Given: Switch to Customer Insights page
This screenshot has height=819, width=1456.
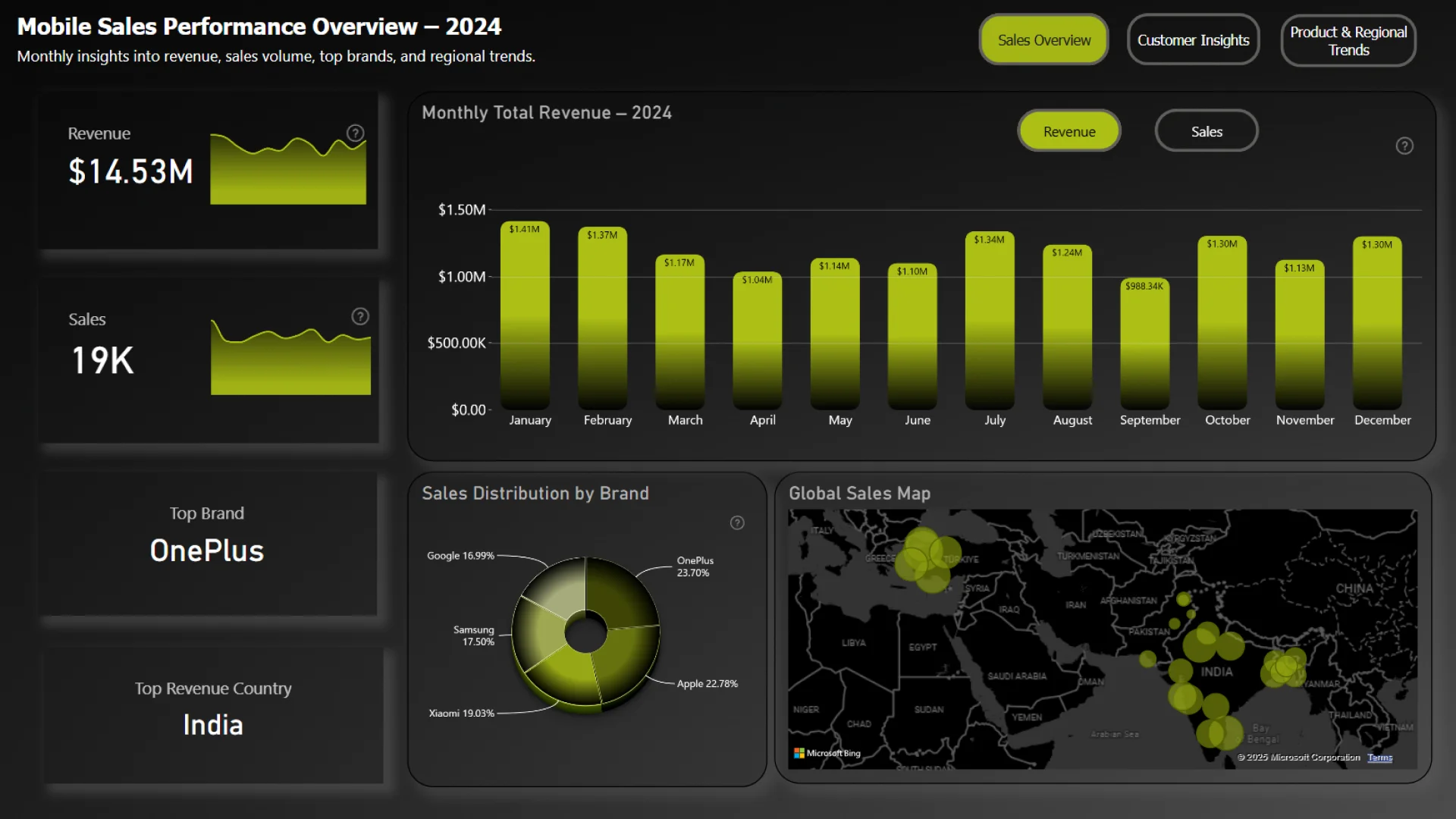Looking at the screenshot, I should coord(1193,40).
